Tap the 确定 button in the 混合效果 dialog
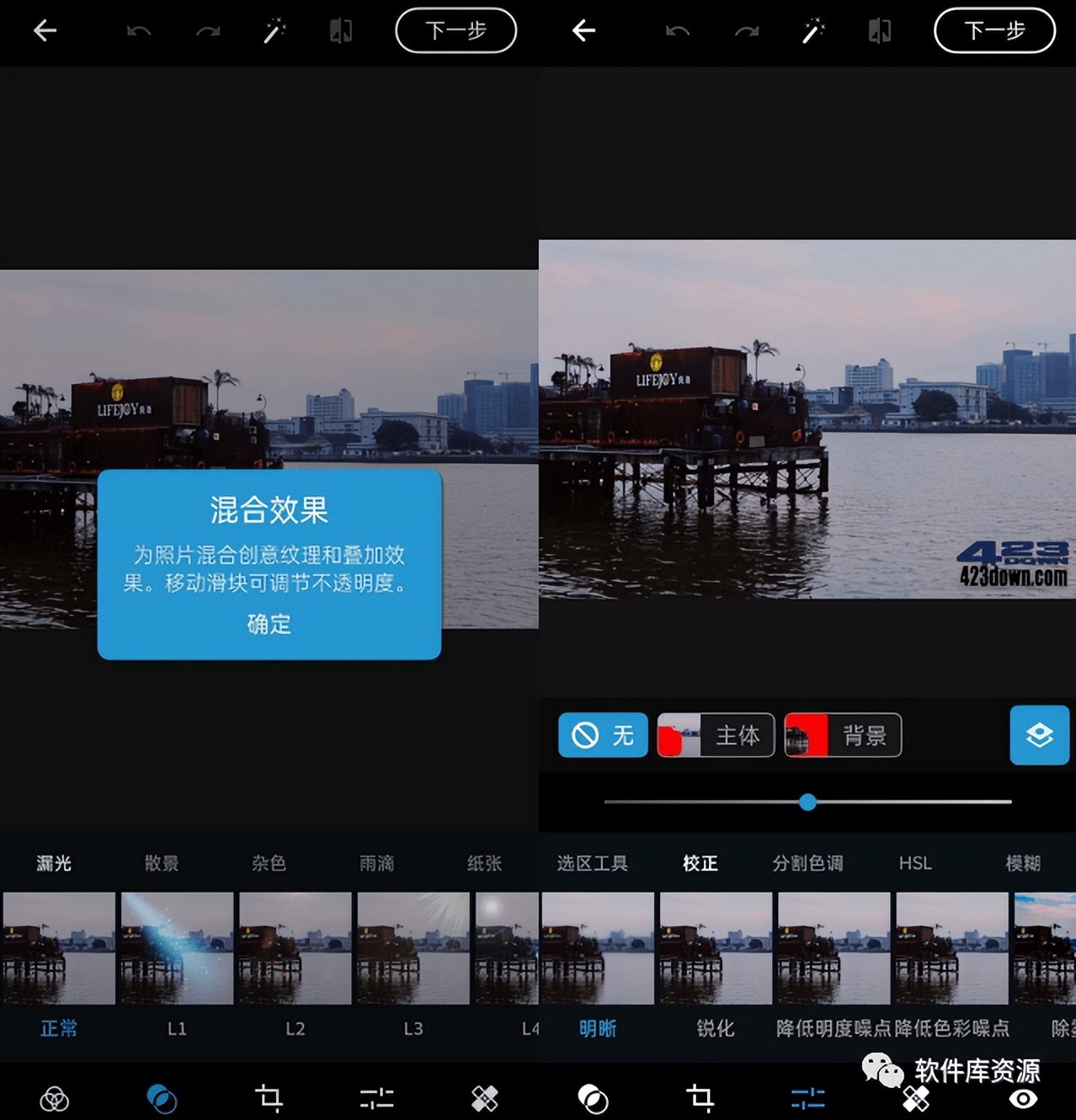The width and height of the screenshot is (1076, 1120). click(x=269, y=624)
